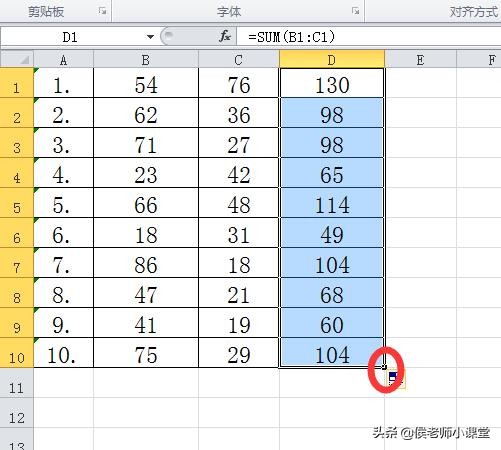Select row 4 header
The height and width of the screenshot is (450, 501).
tap(17, 173)
